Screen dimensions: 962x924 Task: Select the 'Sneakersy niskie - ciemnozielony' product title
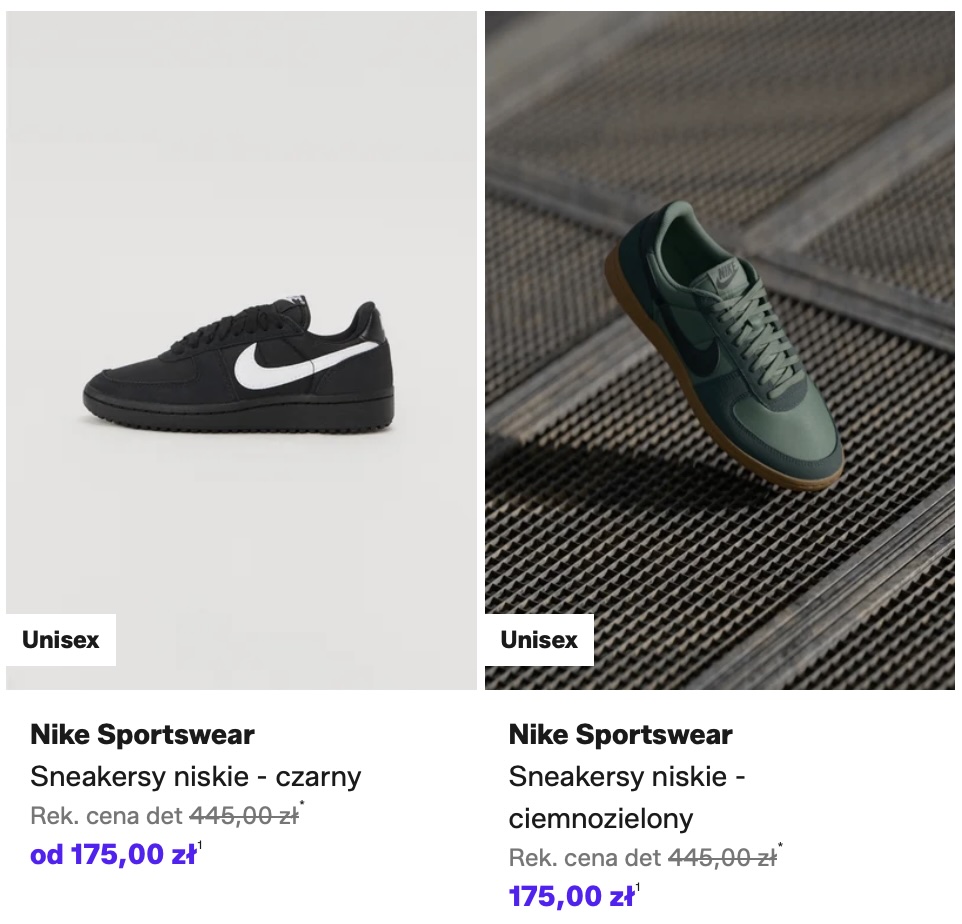pos(627,797)
